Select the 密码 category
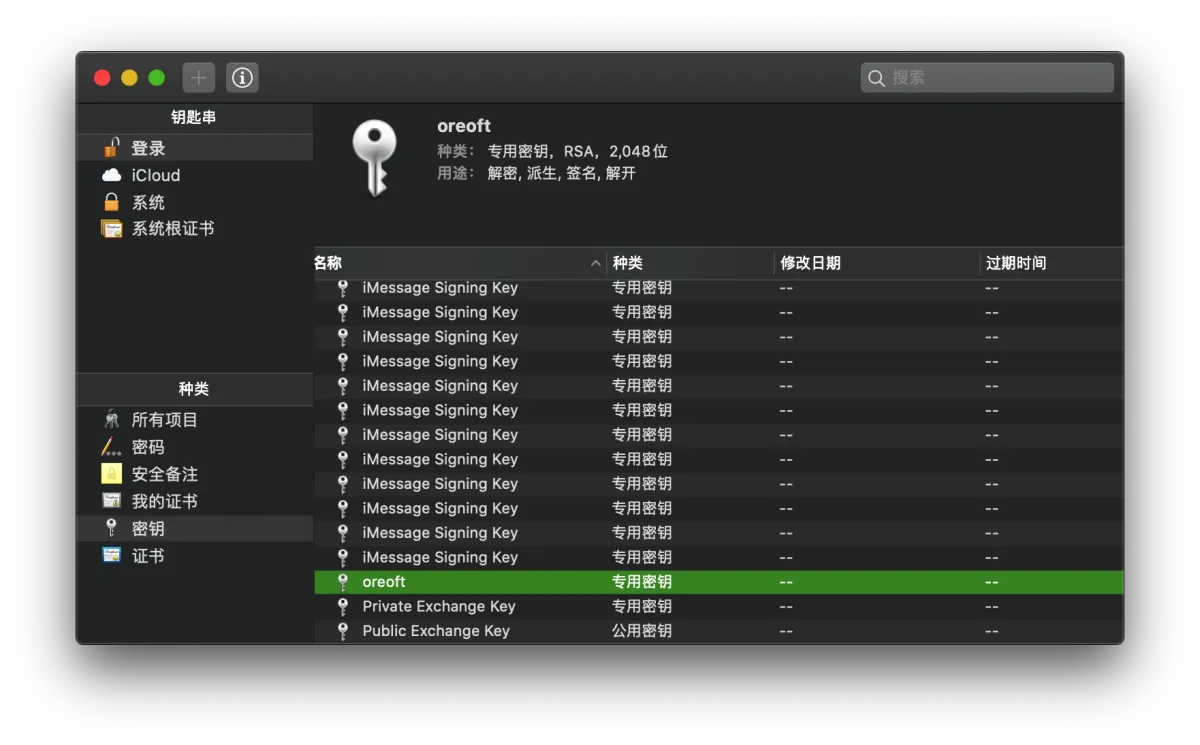Image resolution: width=1200 pixels, height=745 pixels. (148, 447)
